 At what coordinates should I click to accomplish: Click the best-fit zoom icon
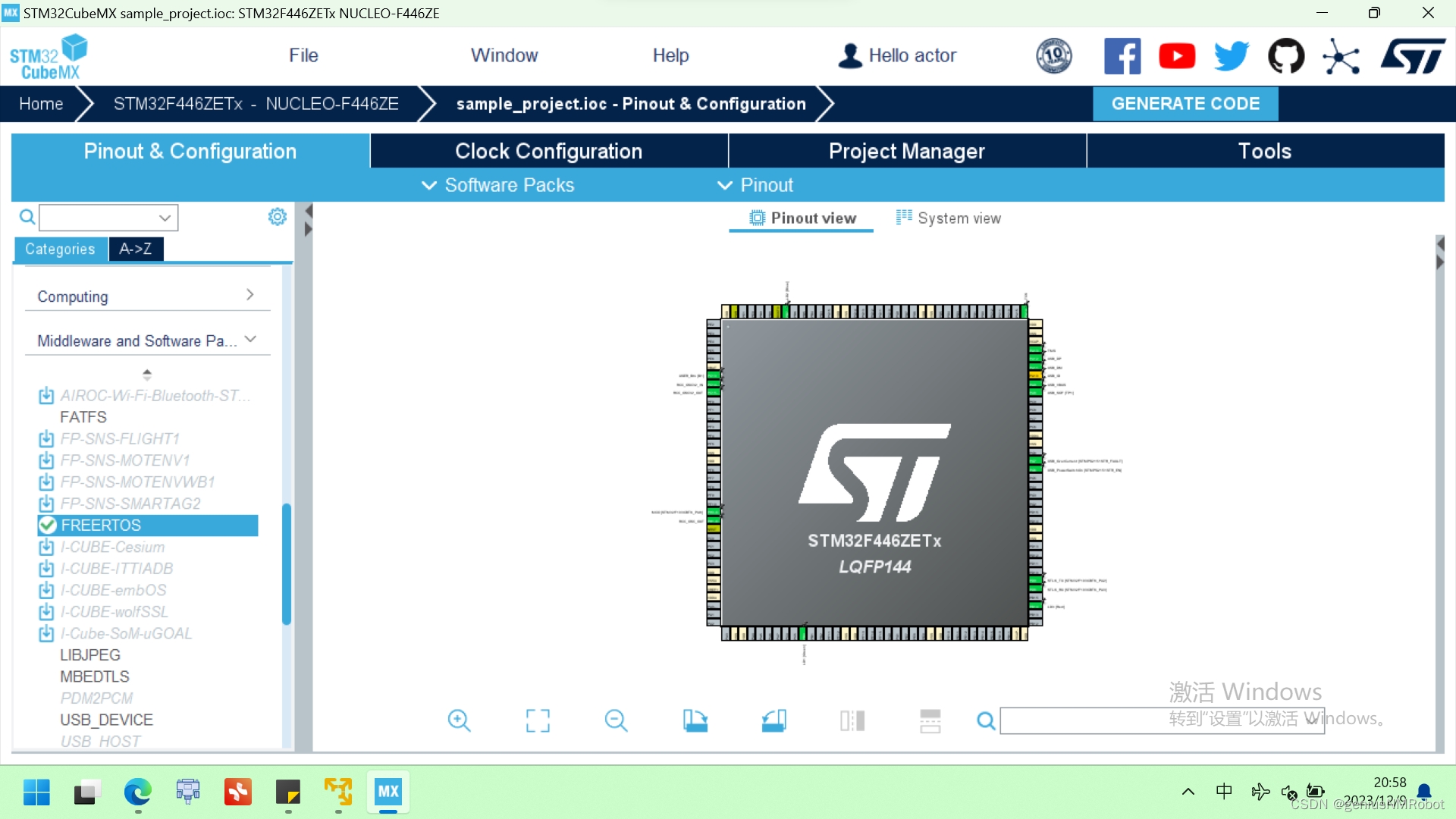(538, 720)
